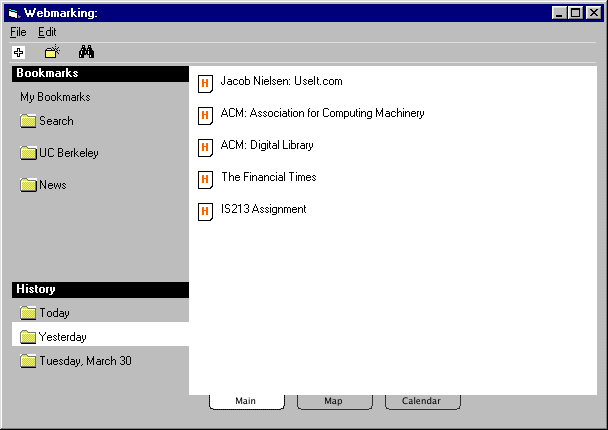
Task: Click the Tuesday, March 30 folder icon
Action: (28, 361)
